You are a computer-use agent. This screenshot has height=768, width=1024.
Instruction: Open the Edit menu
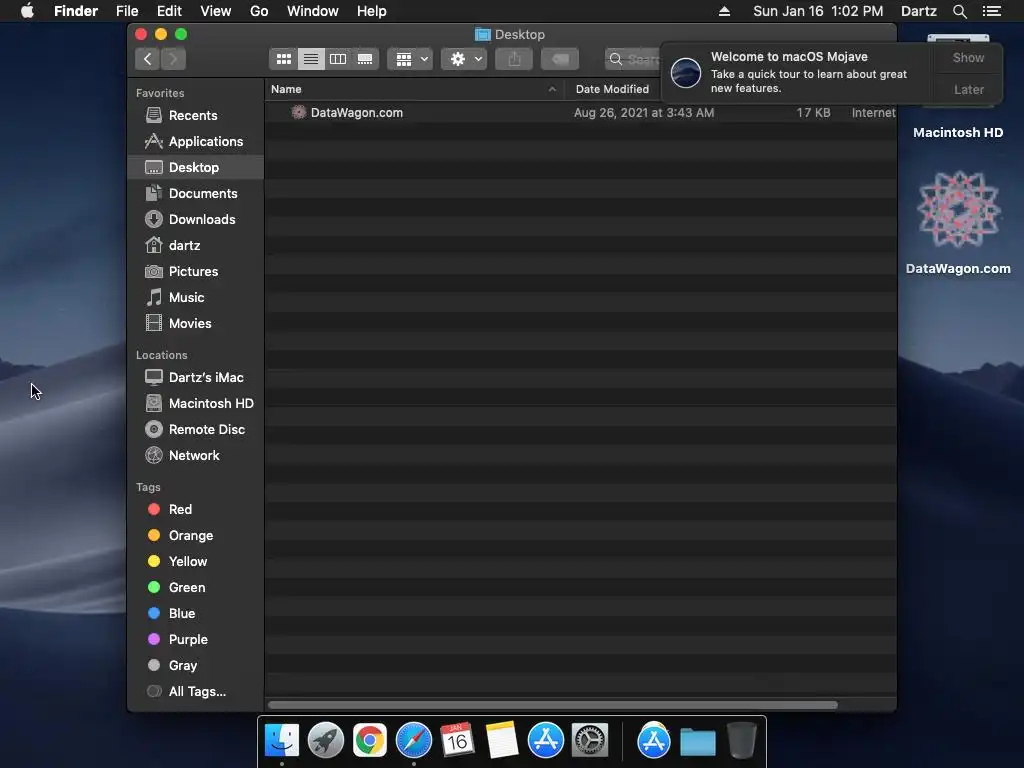pyautogui.click(x=169, y=11)
